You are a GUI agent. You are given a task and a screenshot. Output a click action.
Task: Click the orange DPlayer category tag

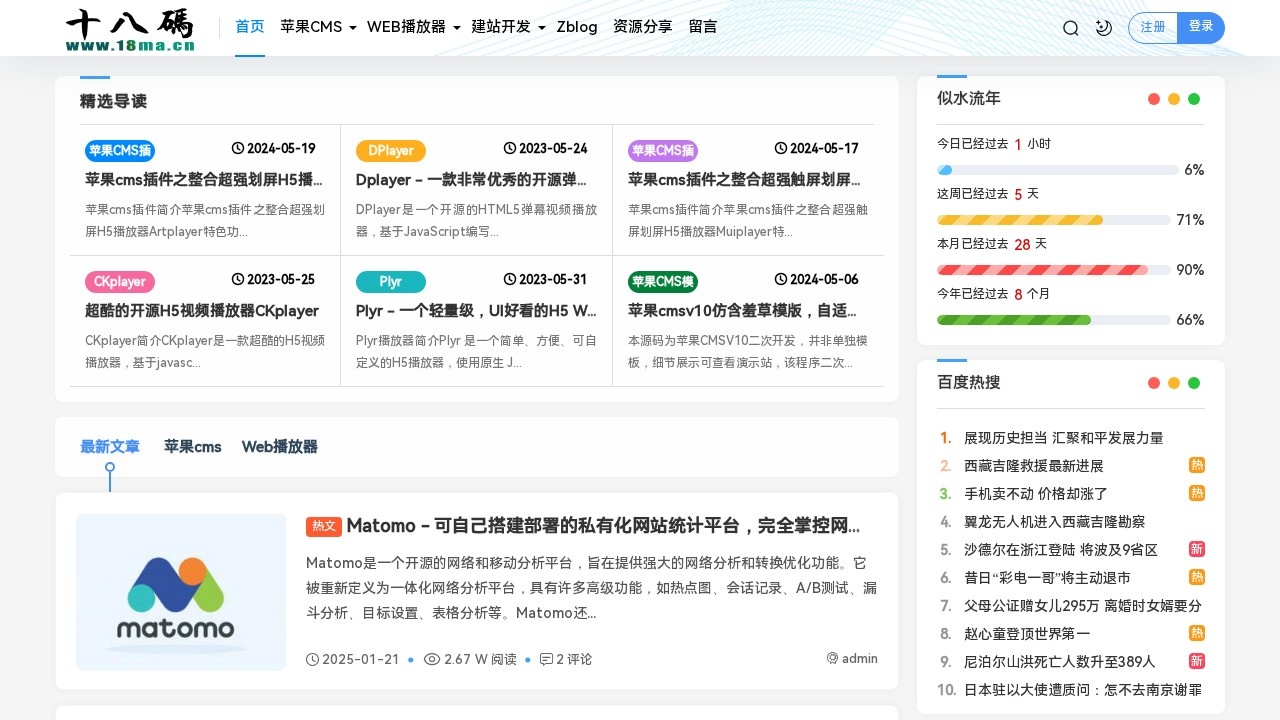(x=391, y=151)
